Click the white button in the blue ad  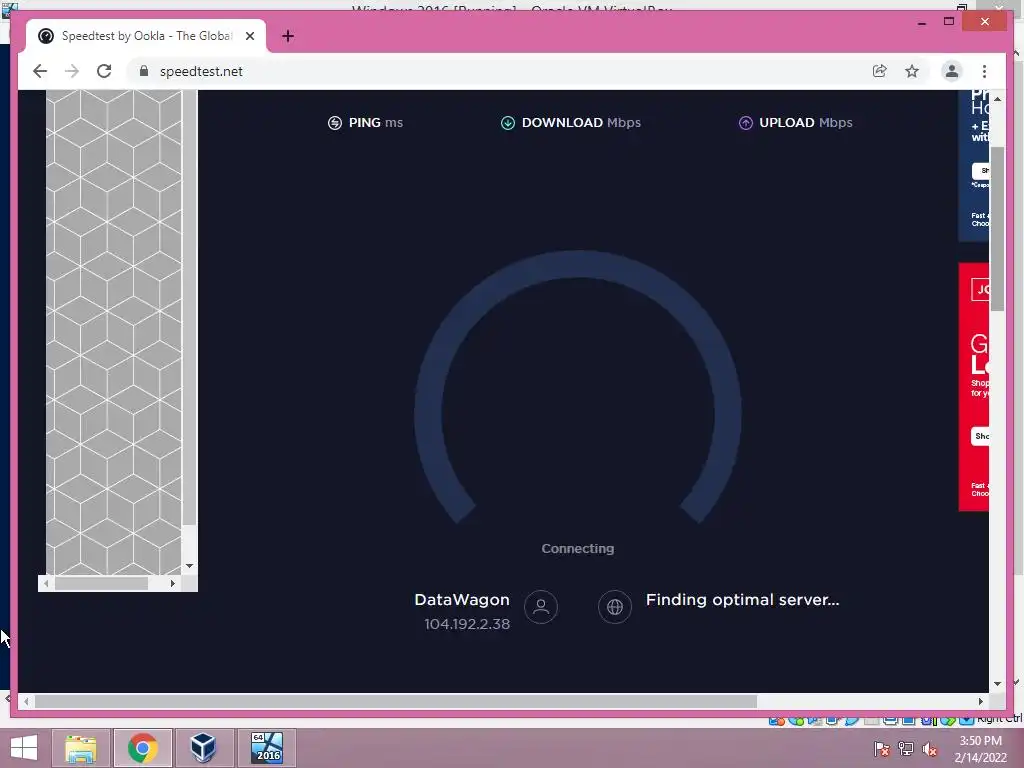tap(980, 171)
